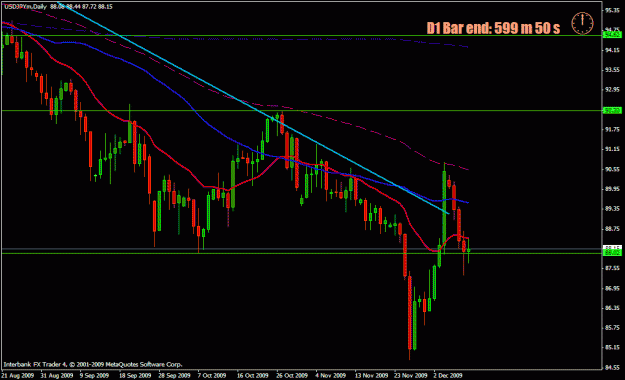Click the orange clock icon
This screenshot has width=625, height=380.
click(582, 23)
